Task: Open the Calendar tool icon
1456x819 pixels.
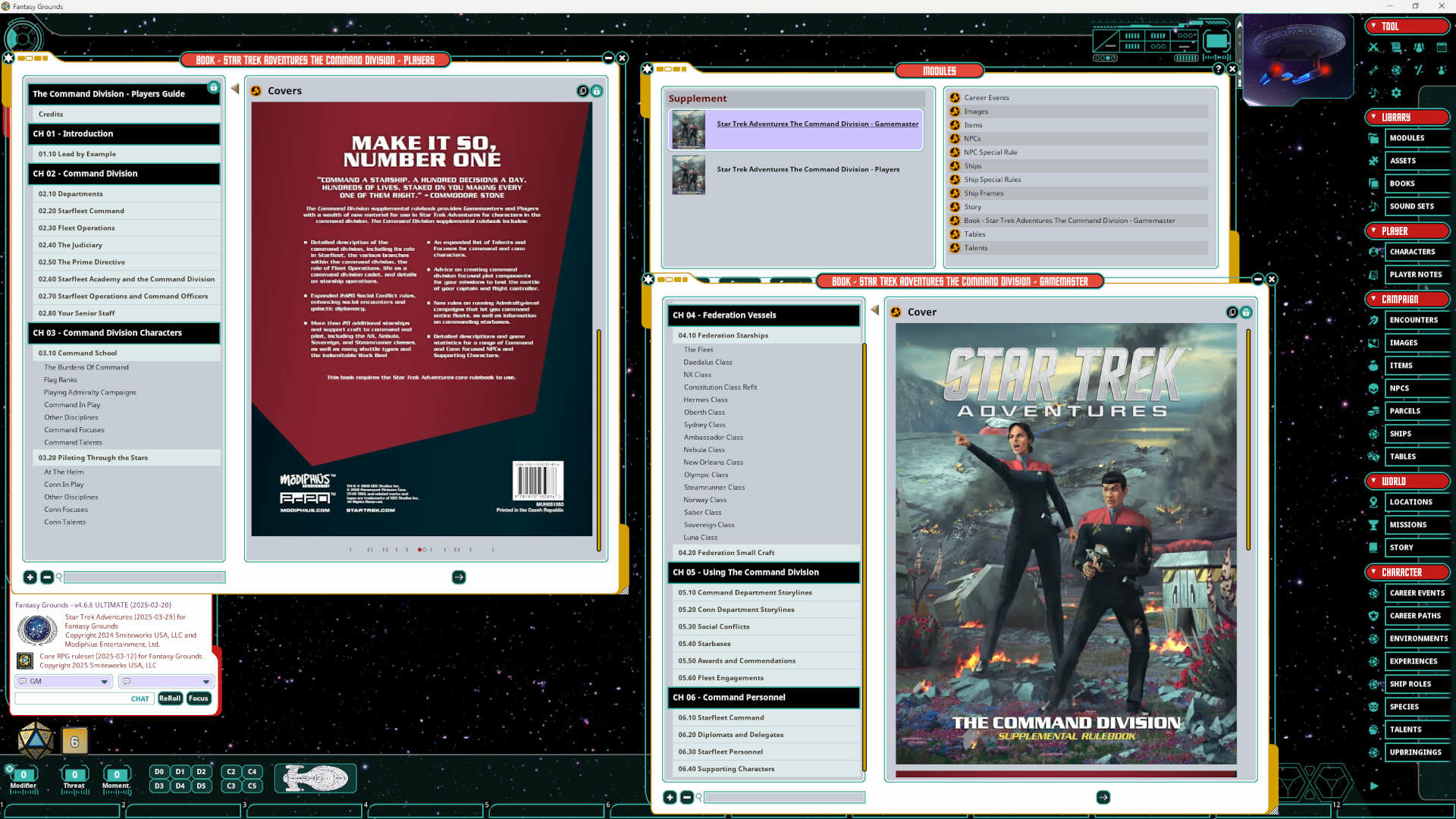Action: click(x=1442, y=47)
